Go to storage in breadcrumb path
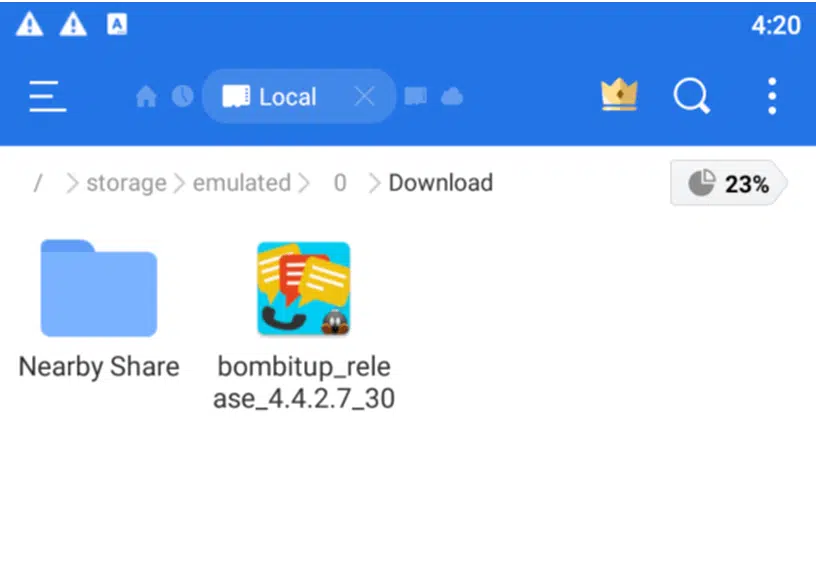Viewport: 816px width, 576px height. (126, 183)
